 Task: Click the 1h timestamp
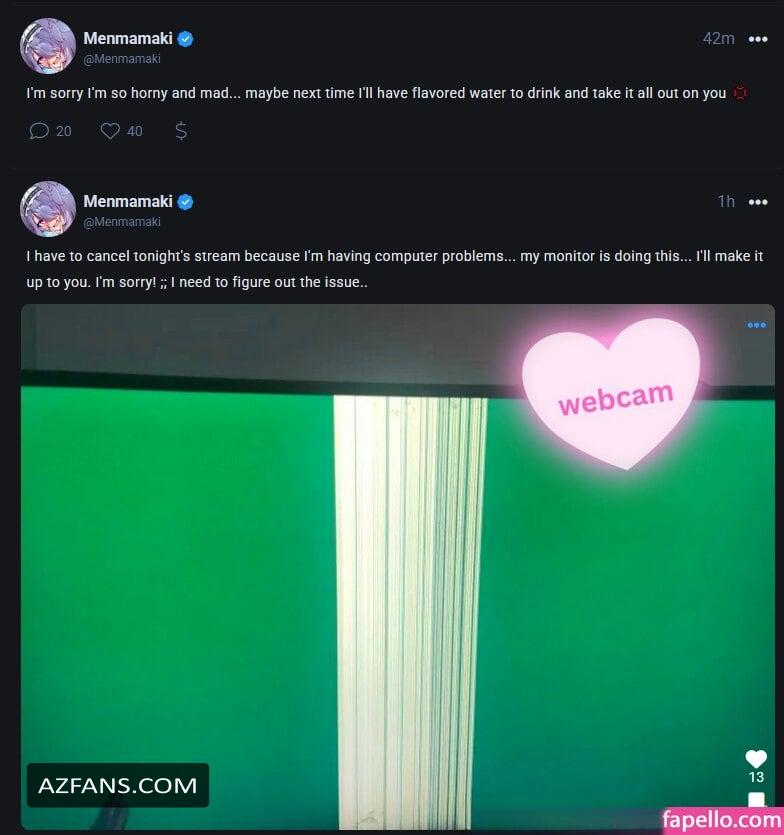[x=726, y=202]
